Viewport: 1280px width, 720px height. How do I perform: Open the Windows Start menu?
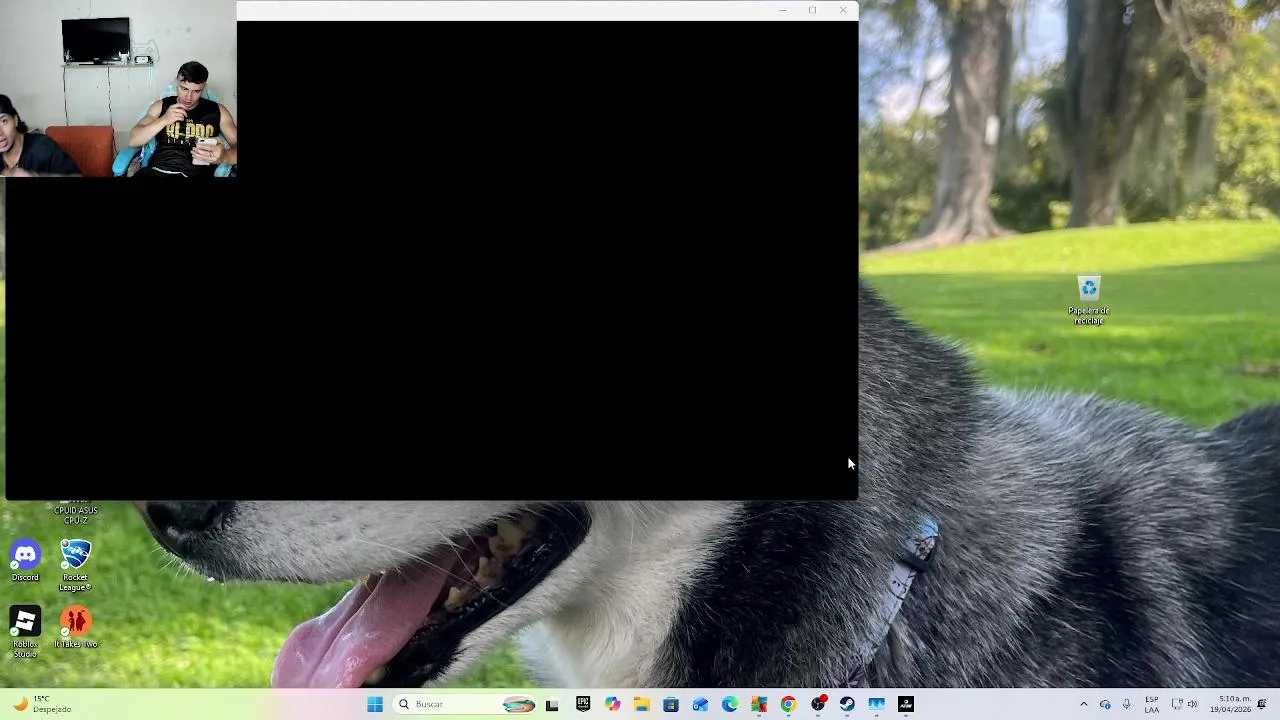(375, 704)
